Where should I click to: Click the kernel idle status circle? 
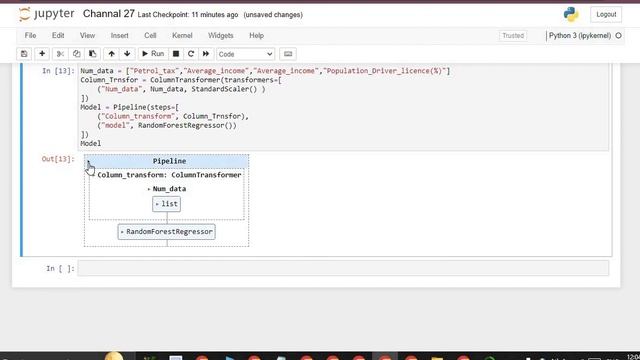click(x=618, y=36)
